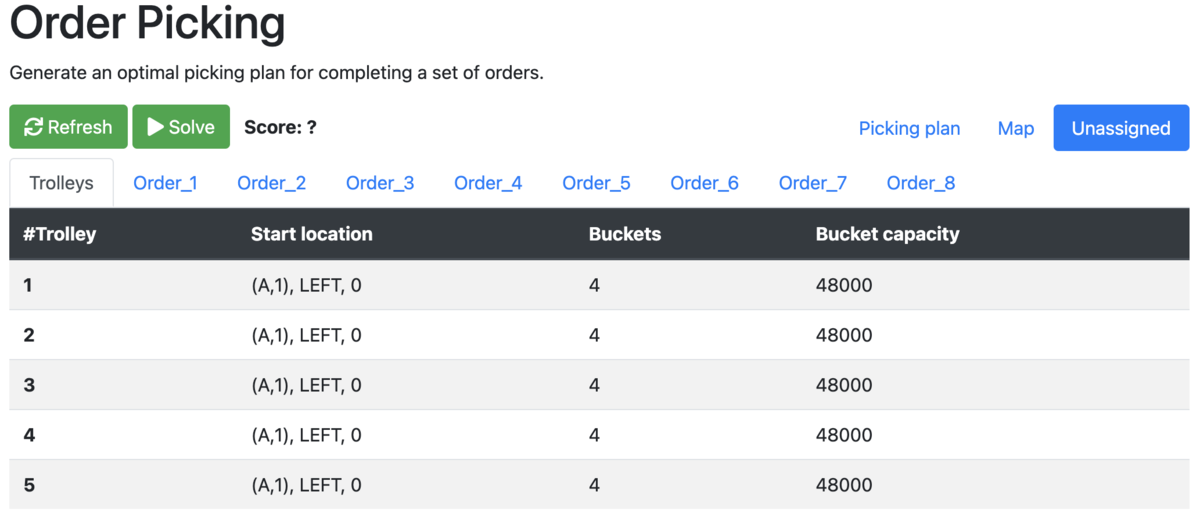
Task: Open the Order_7 tab
Action: click(813, 183)
